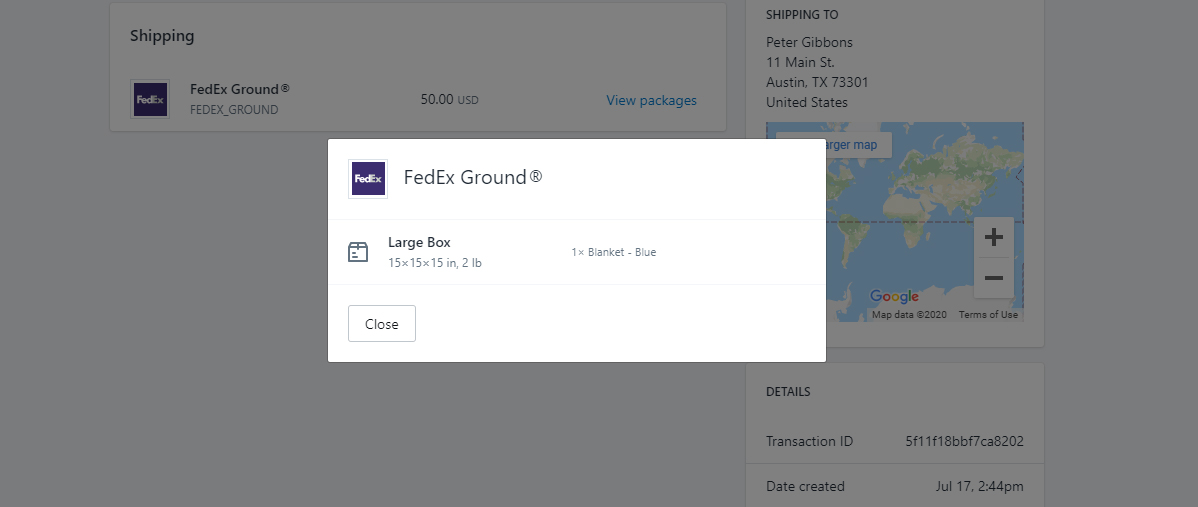Click the Large Box package icon

pyautogui.click(x=358, y=252)
